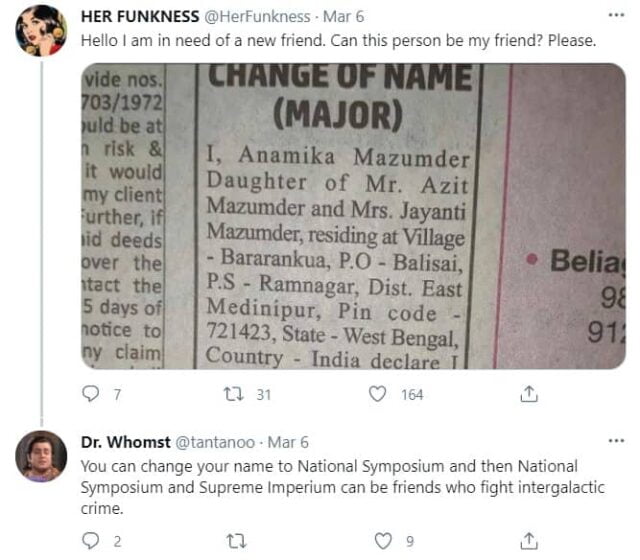Viewport: 640px width, 560px height.
Task: Open HER FUNKNESS profile picture
Action: tap(41, 30)
